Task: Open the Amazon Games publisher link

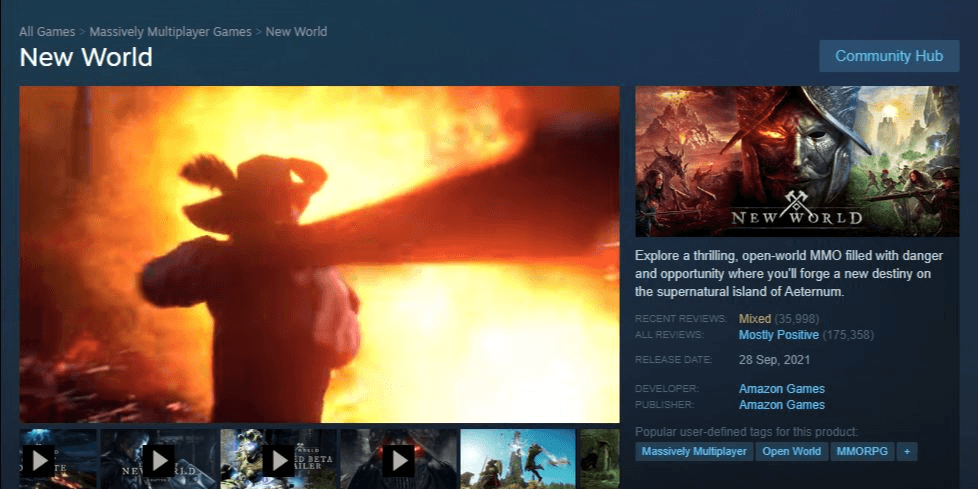Action: (x=782, y=405)
